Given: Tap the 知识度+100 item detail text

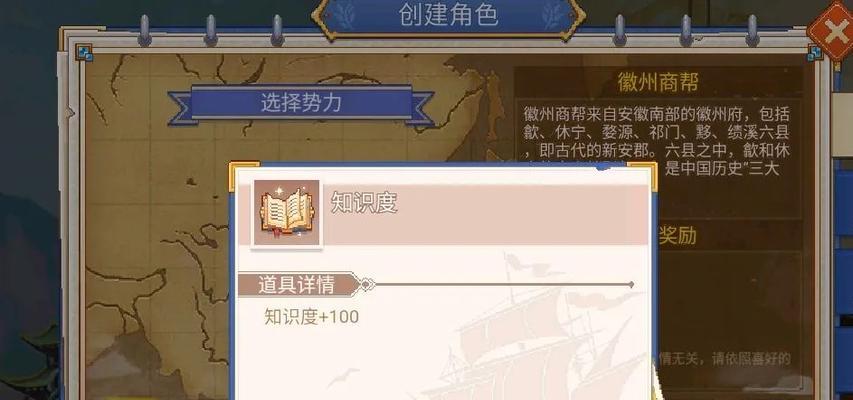Looking at the screenshot, I should click(x=311, y=317).
